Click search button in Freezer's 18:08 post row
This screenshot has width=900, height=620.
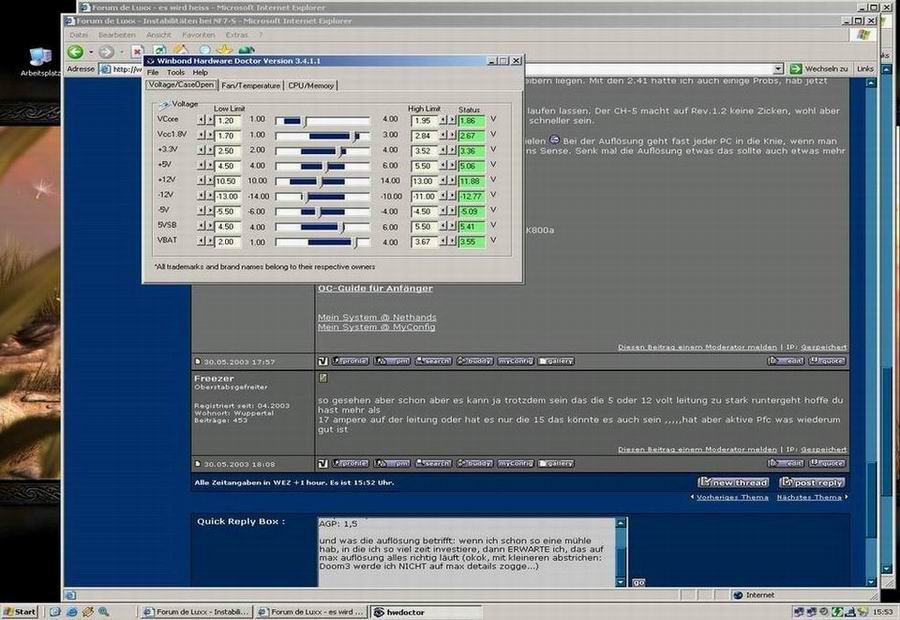tap(433, 463)
